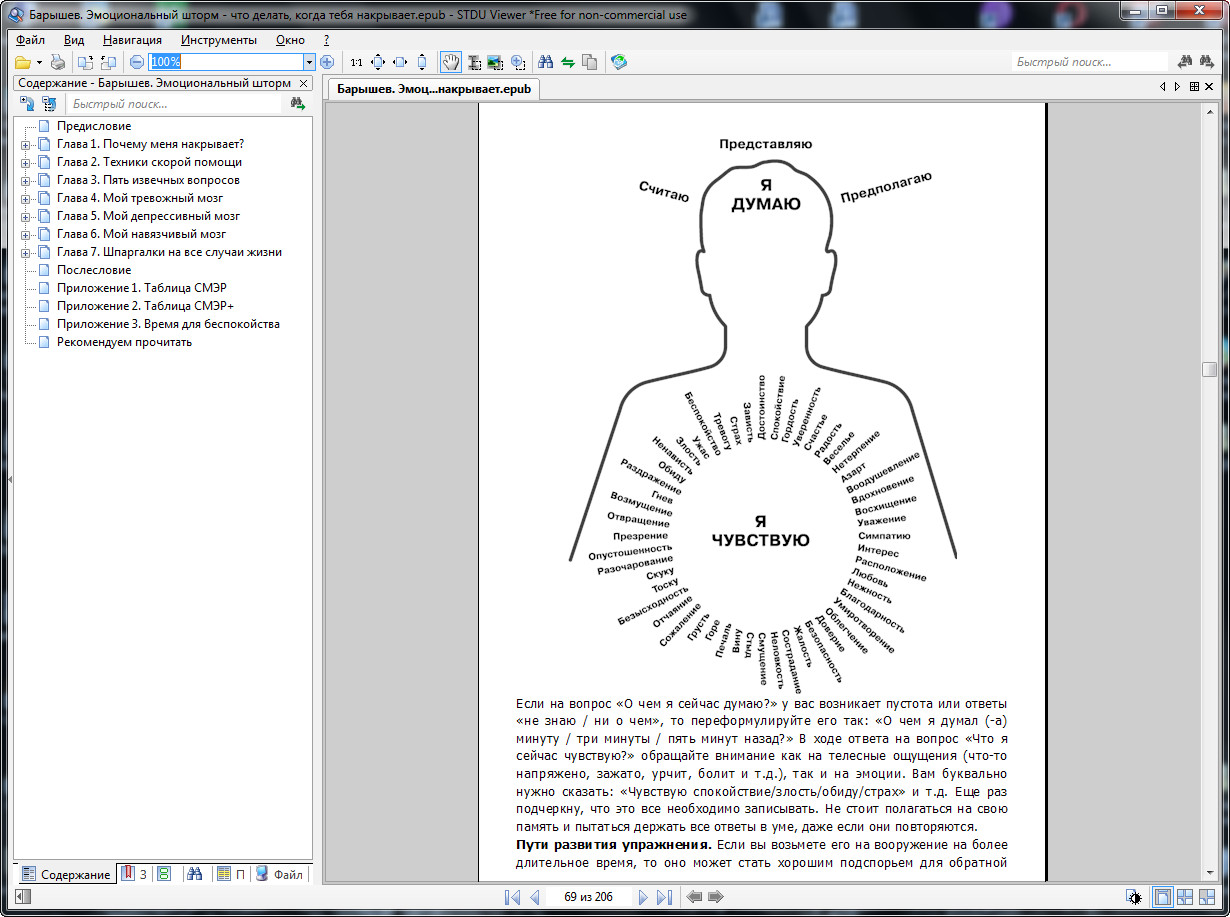Open the 'Инструменты' menu
The height and width of the screenshot is (917, 1230).
point(219,40)
